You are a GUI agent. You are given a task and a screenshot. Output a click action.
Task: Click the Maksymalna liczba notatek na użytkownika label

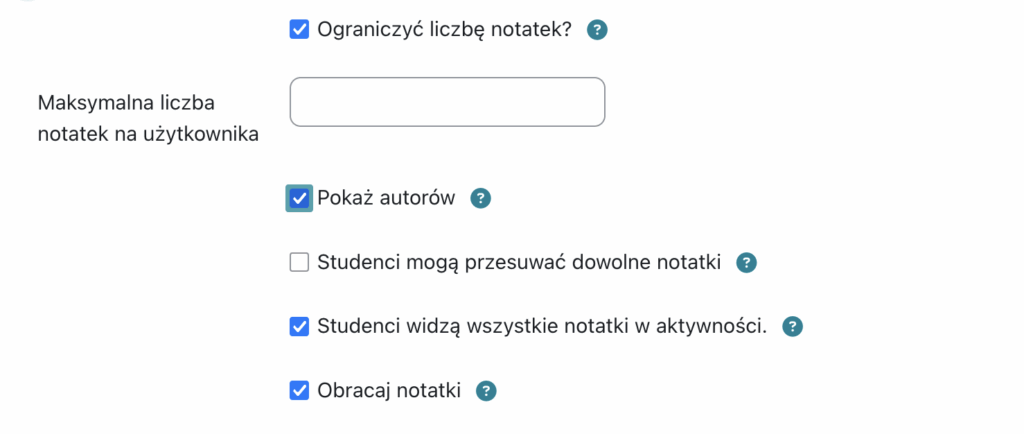pyautogui.click(x=147, y=118)
